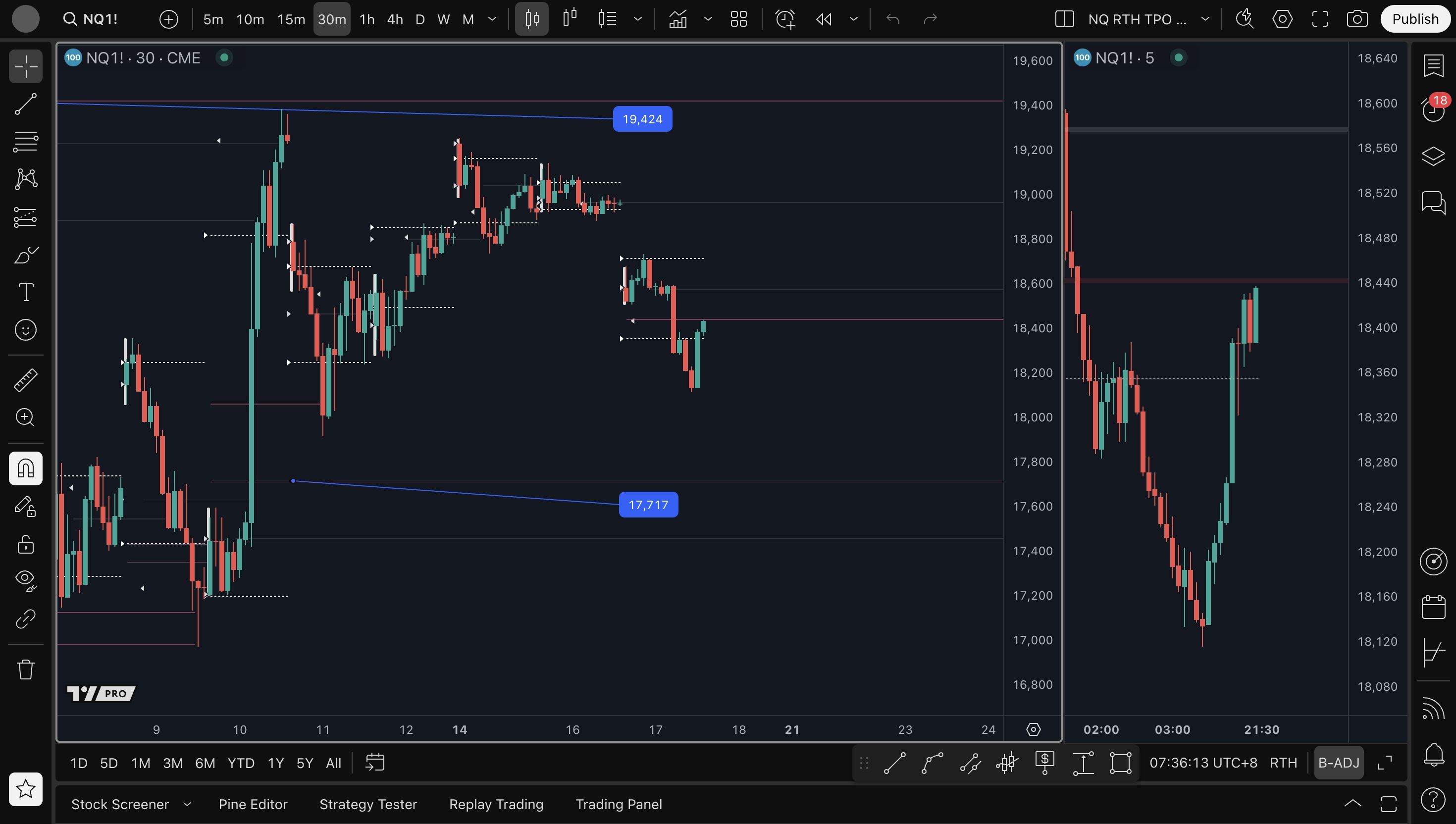Open the Indicators menu icon

click(x=678, y=19)
